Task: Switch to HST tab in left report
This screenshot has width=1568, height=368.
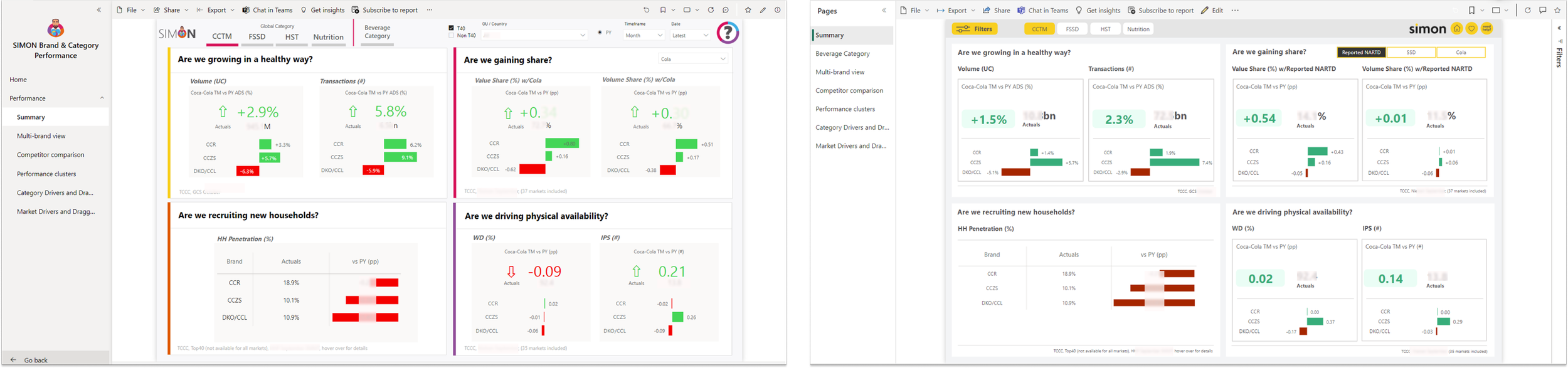Action: click(x=292, y=37)
